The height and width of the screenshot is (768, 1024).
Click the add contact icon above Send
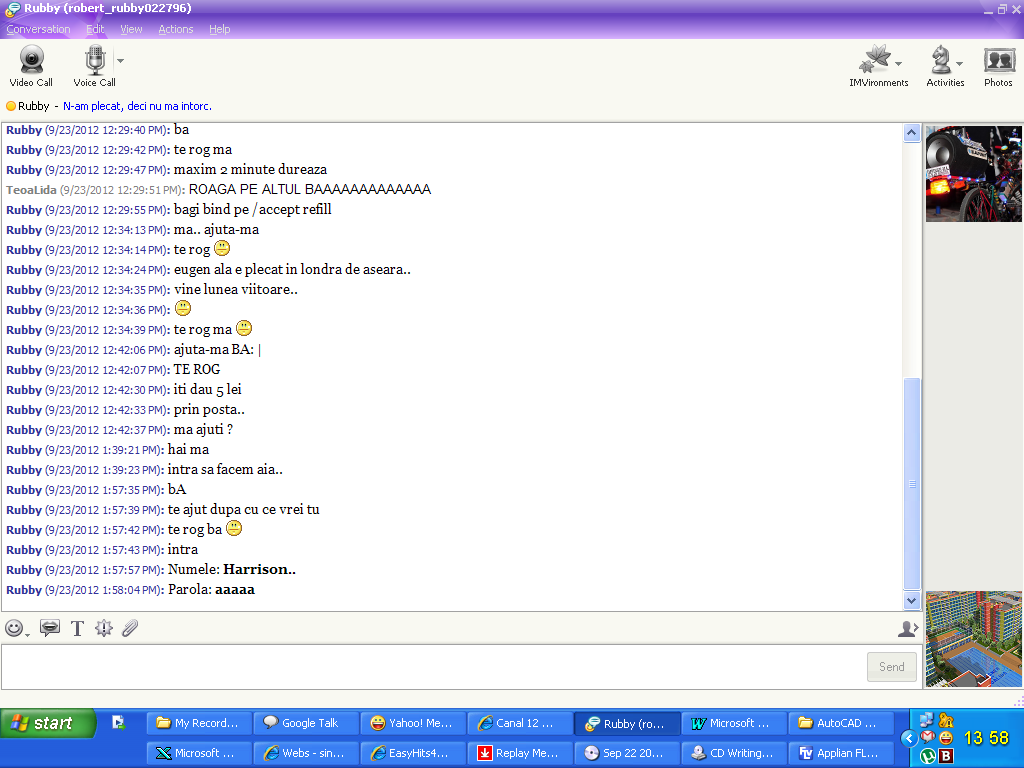click(907, 628)
